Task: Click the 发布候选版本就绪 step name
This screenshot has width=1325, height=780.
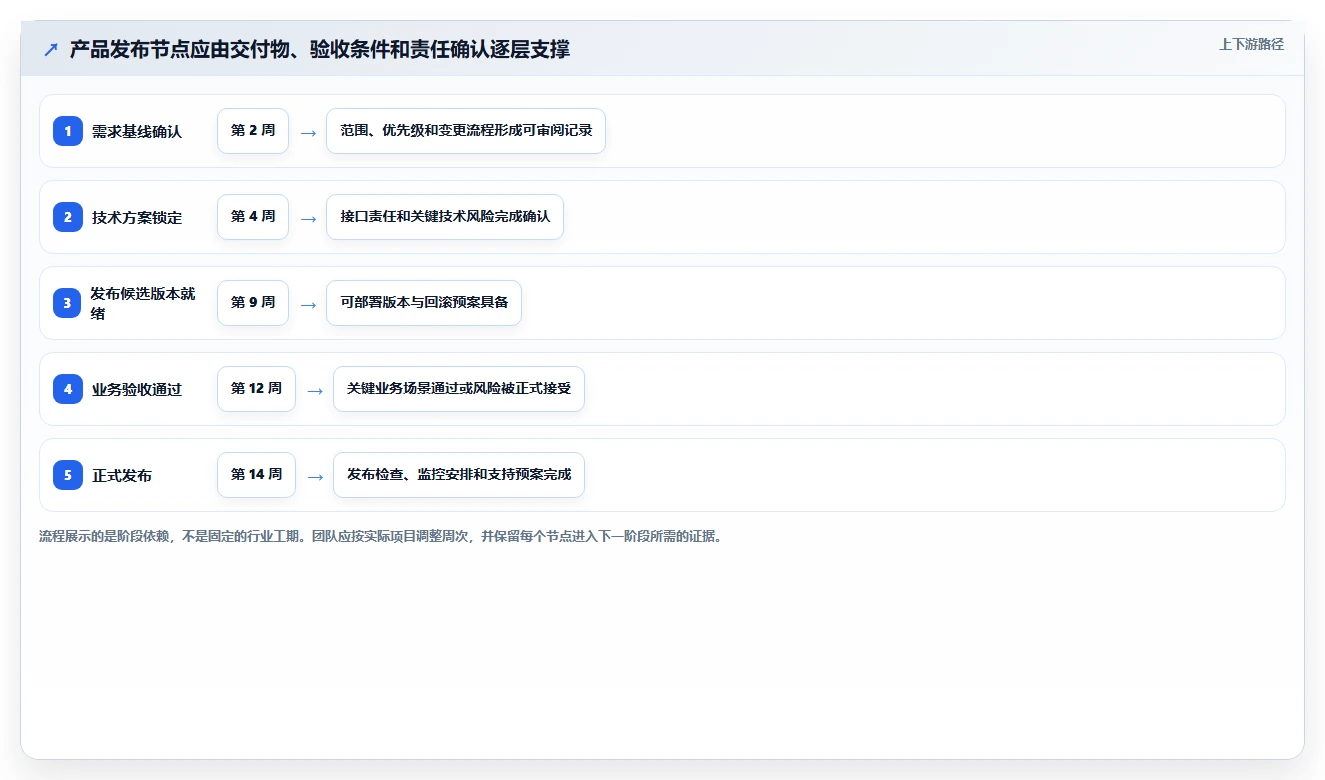Action: point(144,303)
